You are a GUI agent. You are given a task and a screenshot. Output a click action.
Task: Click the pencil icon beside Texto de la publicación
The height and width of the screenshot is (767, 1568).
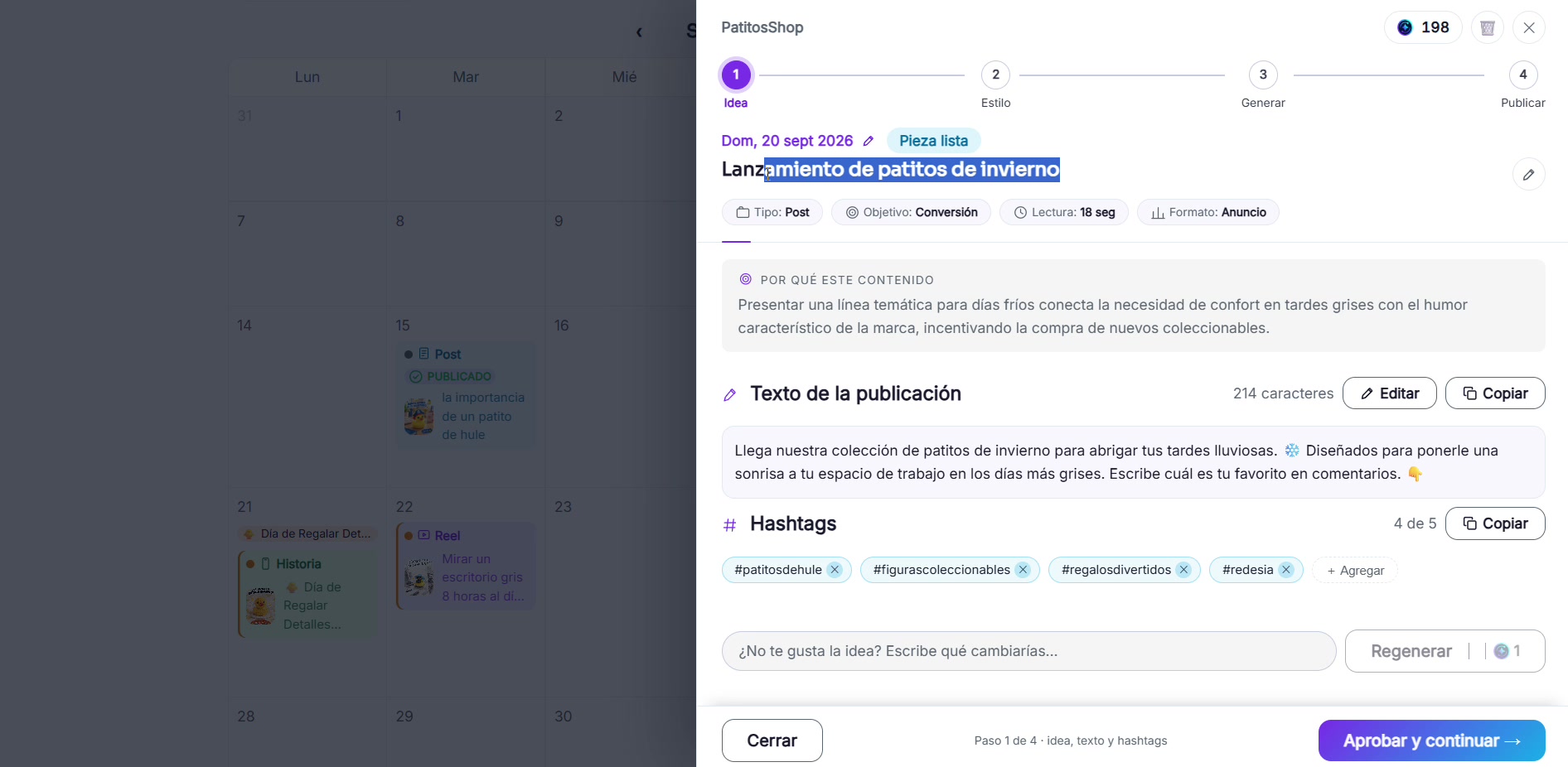730,395
